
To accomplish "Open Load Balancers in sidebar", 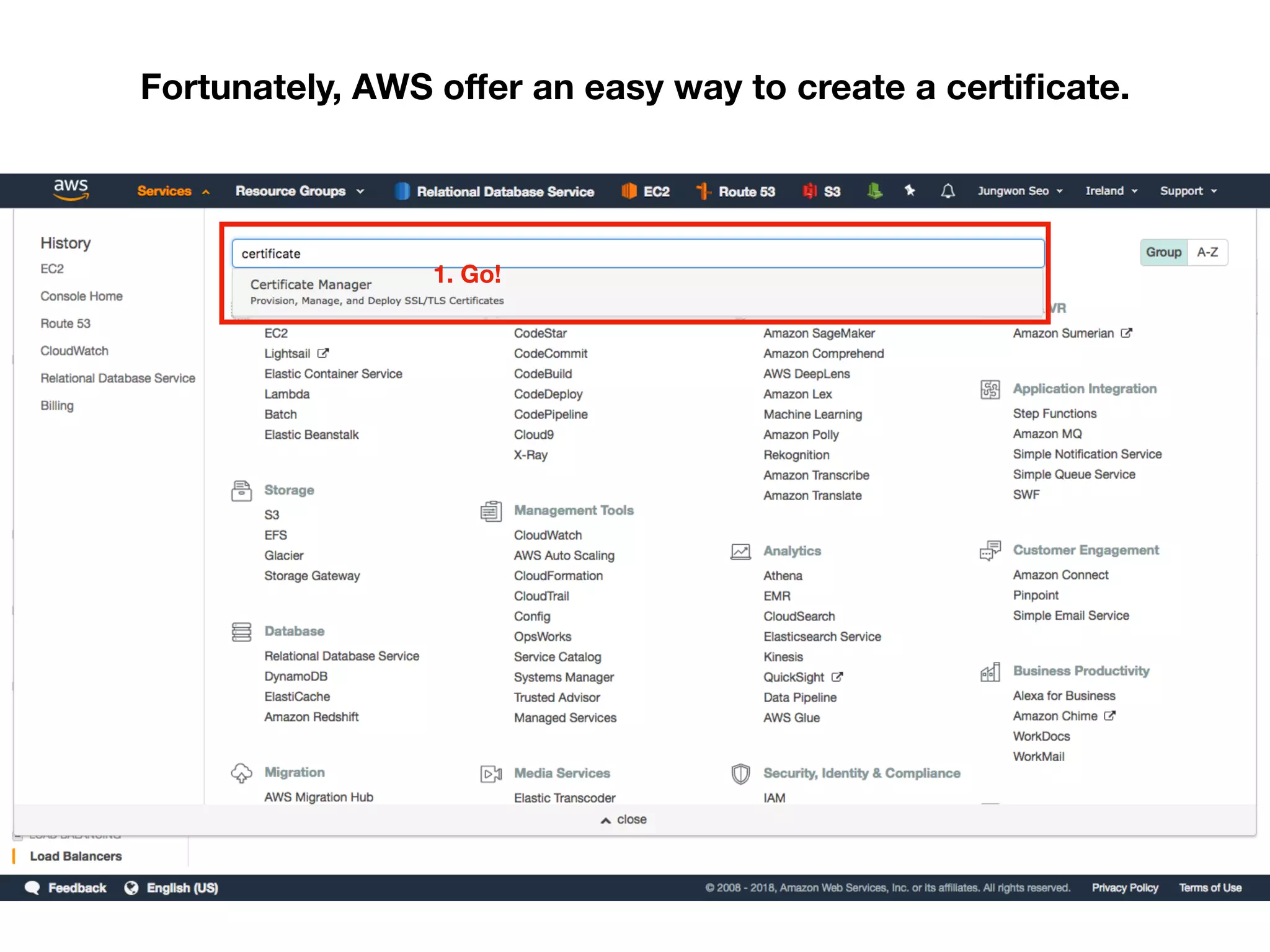I will point(76,856).
